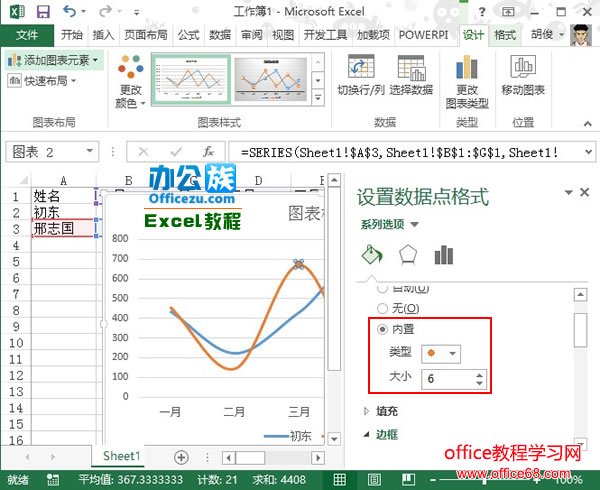Click the selected orange data point marker
600x490 pixels.
click(x=299, y=264)
